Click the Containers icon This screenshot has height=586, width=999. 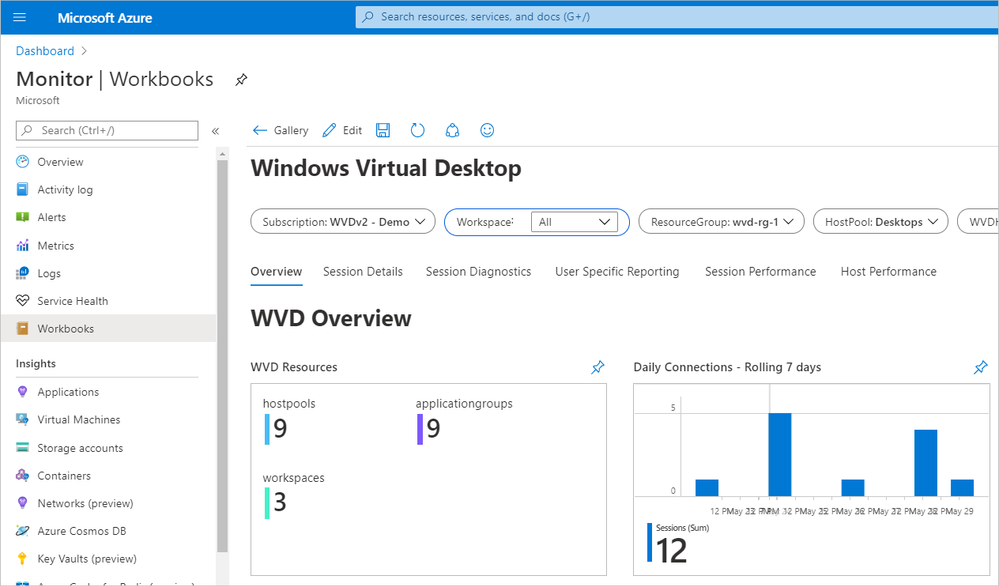[22, 475]
